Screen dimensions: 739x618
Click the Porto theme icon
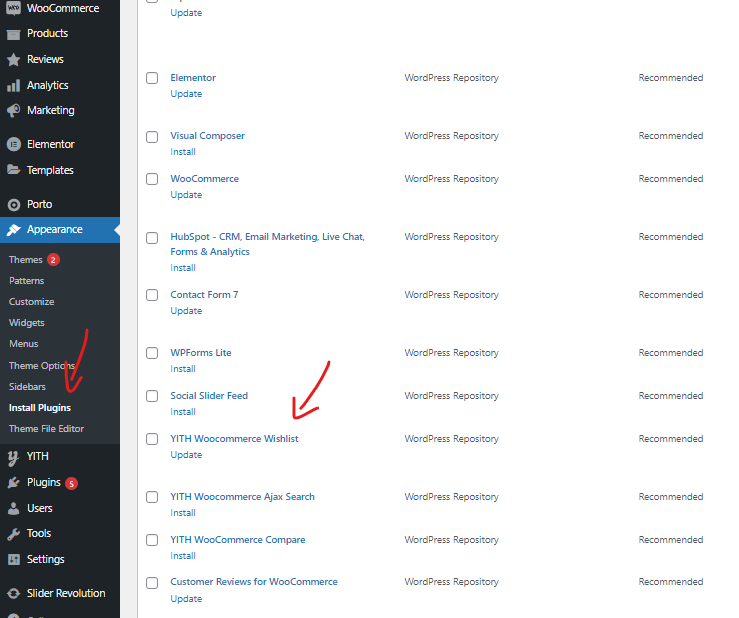[14, 205]
